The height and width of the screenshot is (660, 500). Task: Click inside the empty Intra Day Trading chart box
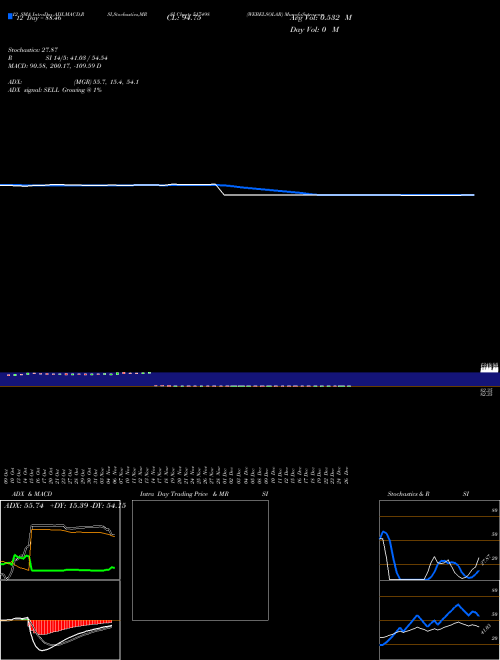tap(200, 560)
